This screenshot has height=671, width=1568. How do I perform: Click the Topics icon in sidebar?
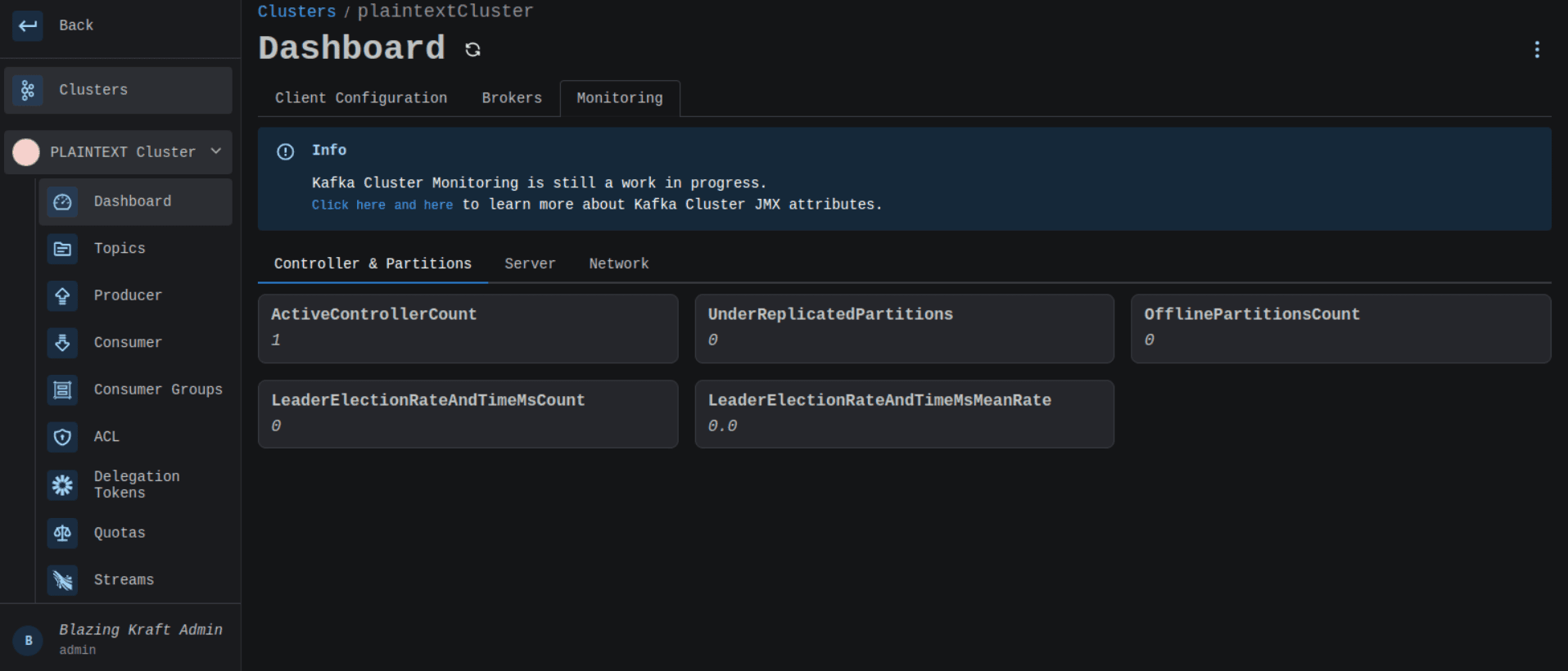click(62, 249)
